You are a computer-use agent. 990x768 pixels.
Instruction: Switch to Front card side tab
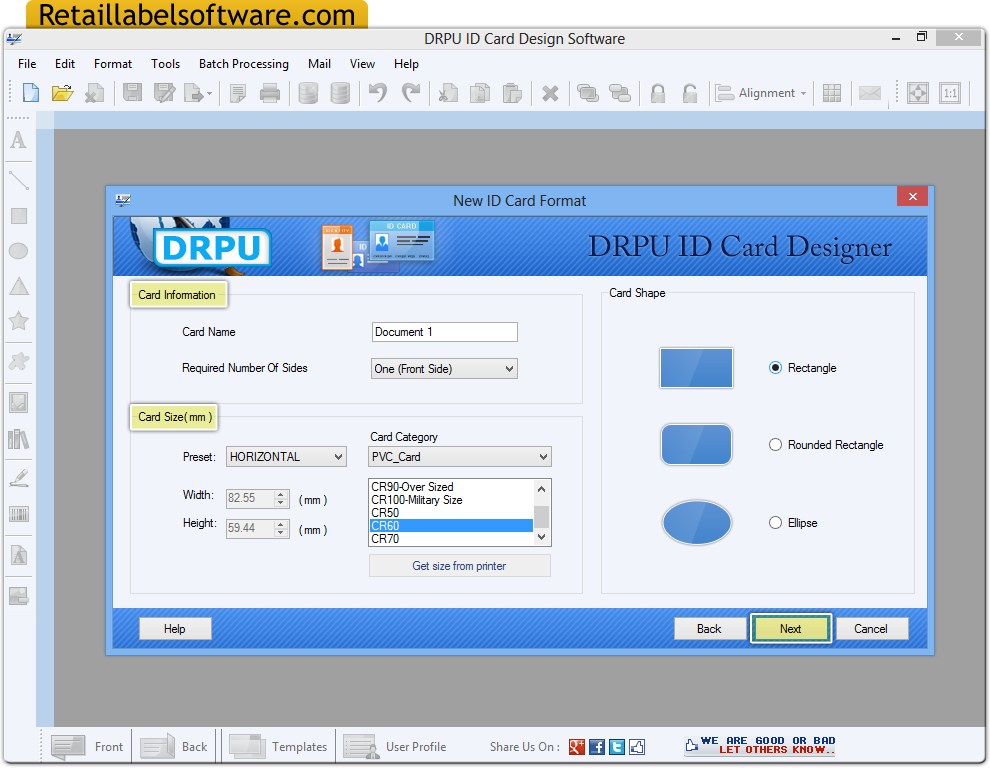(88, 747)
